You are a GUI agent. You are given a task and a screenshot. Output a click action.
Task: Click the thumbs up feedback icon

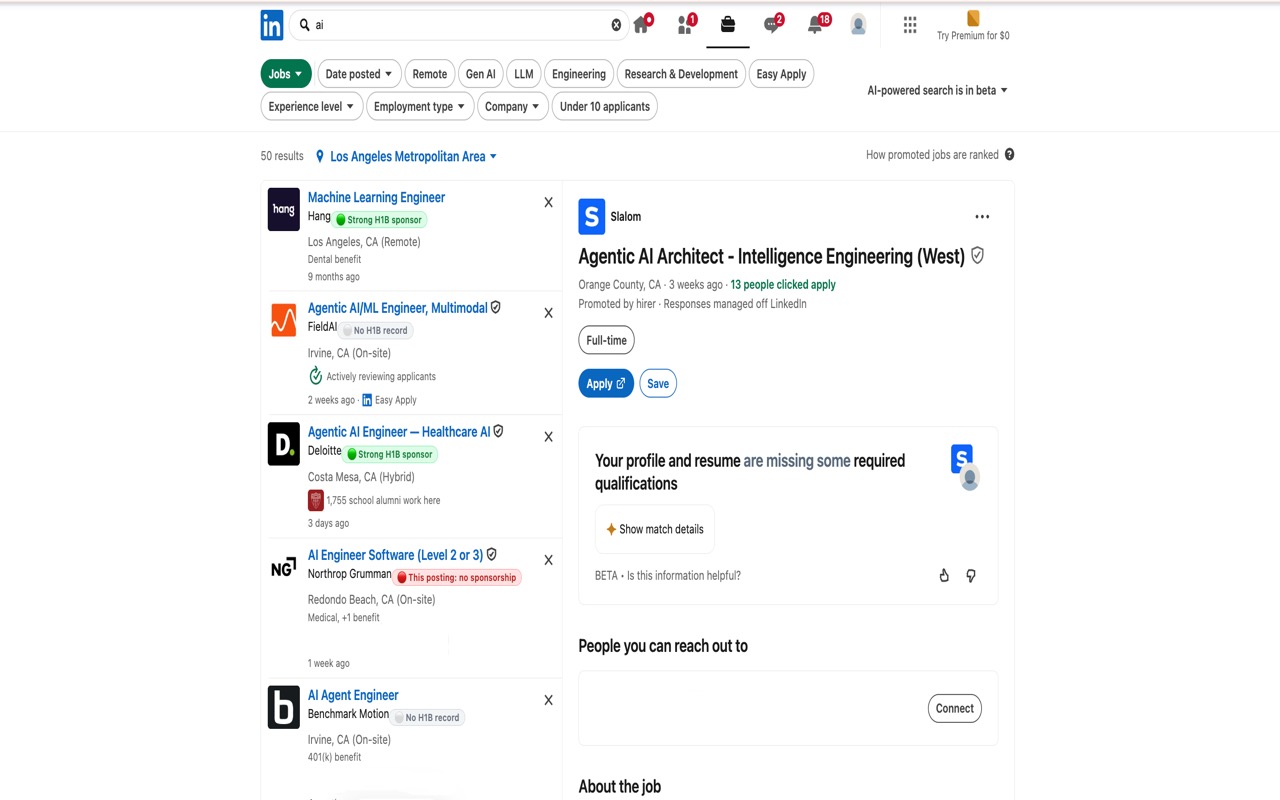tap(944, 575)
